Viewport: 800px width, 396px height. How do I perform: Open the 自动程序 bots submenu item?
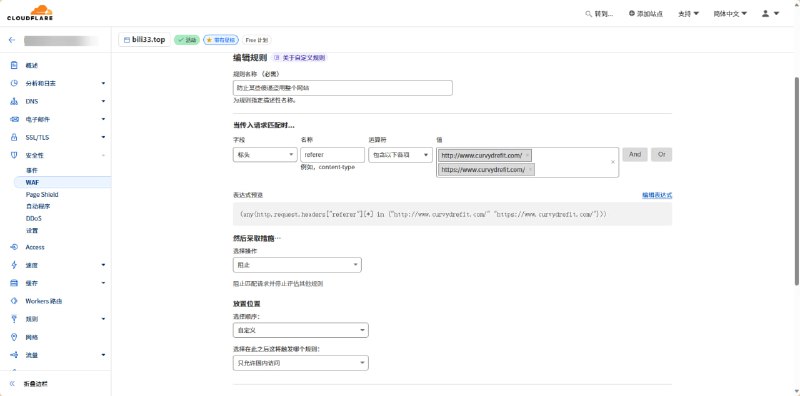(38, 206)
